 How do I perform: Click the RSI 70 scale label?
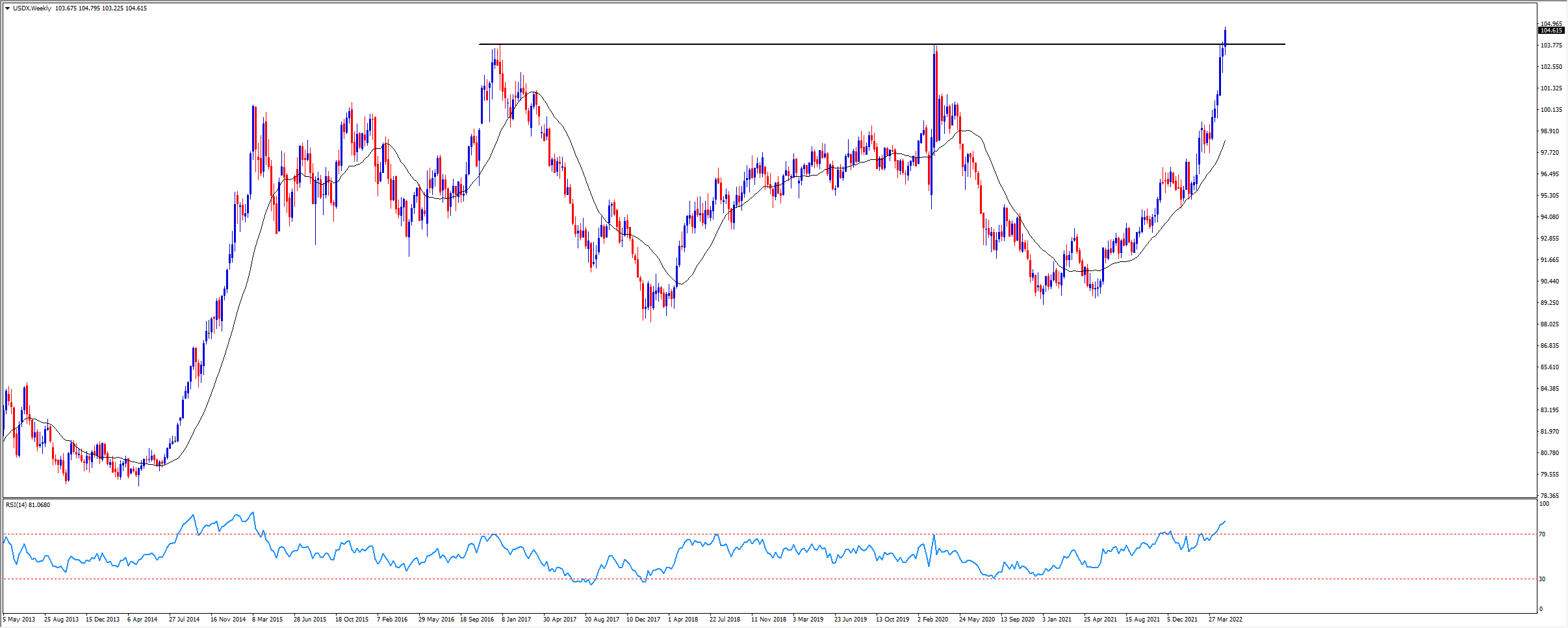pyautogui.click(x=1542, y=534)
